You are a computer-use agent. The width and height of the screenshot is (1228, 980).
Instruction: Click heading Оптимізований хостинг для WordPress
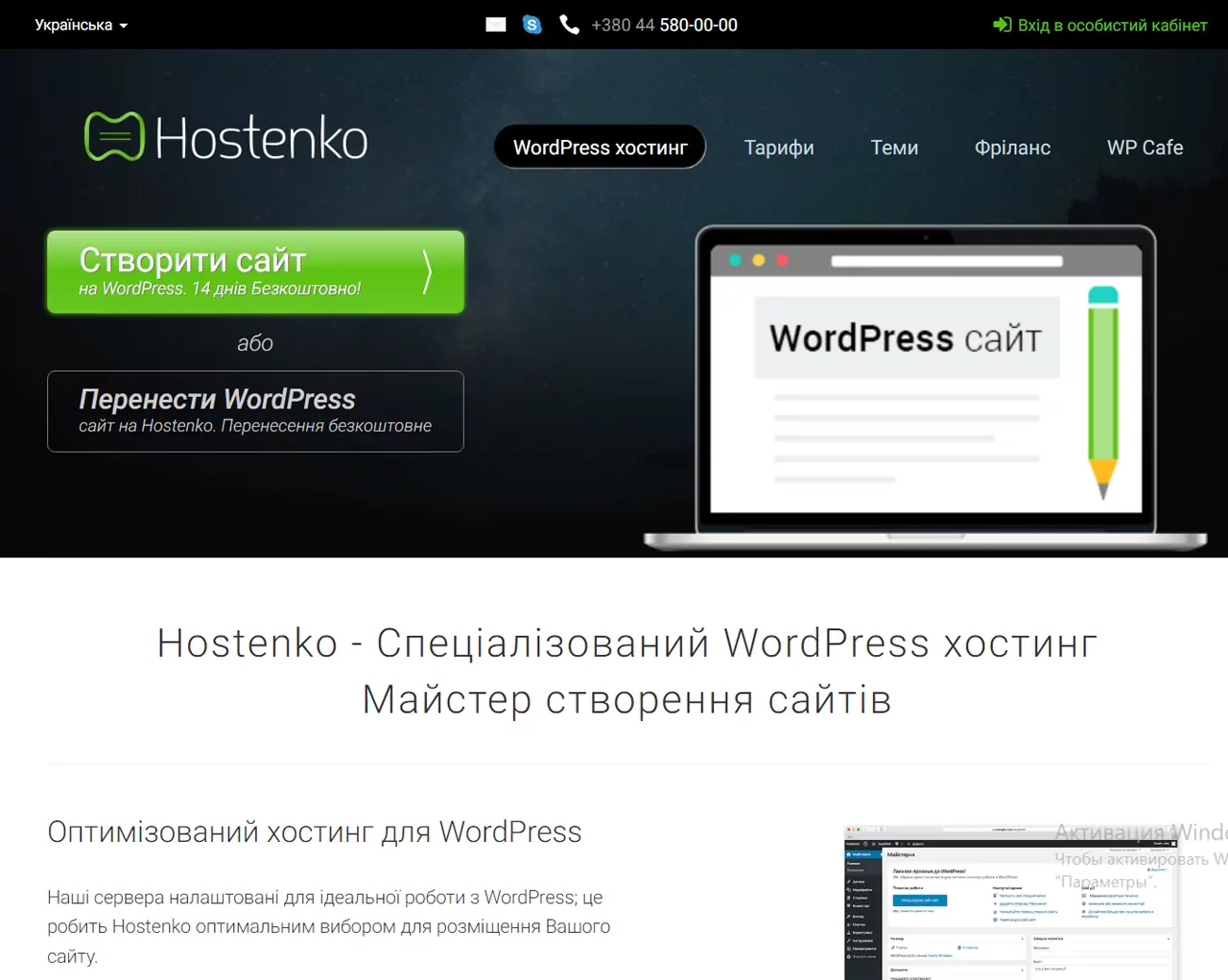coord(315,831)
